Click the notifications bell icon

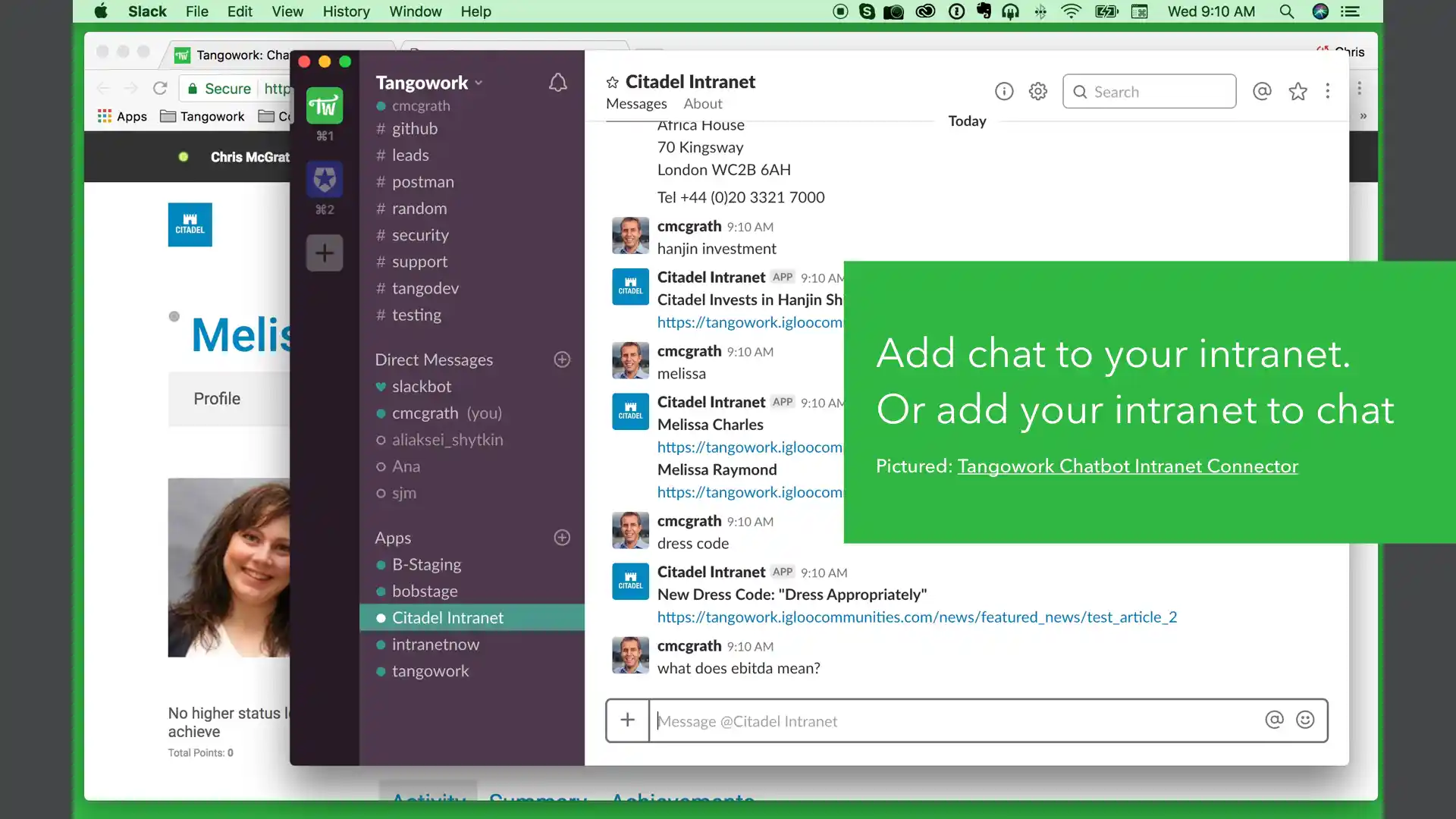557,83
